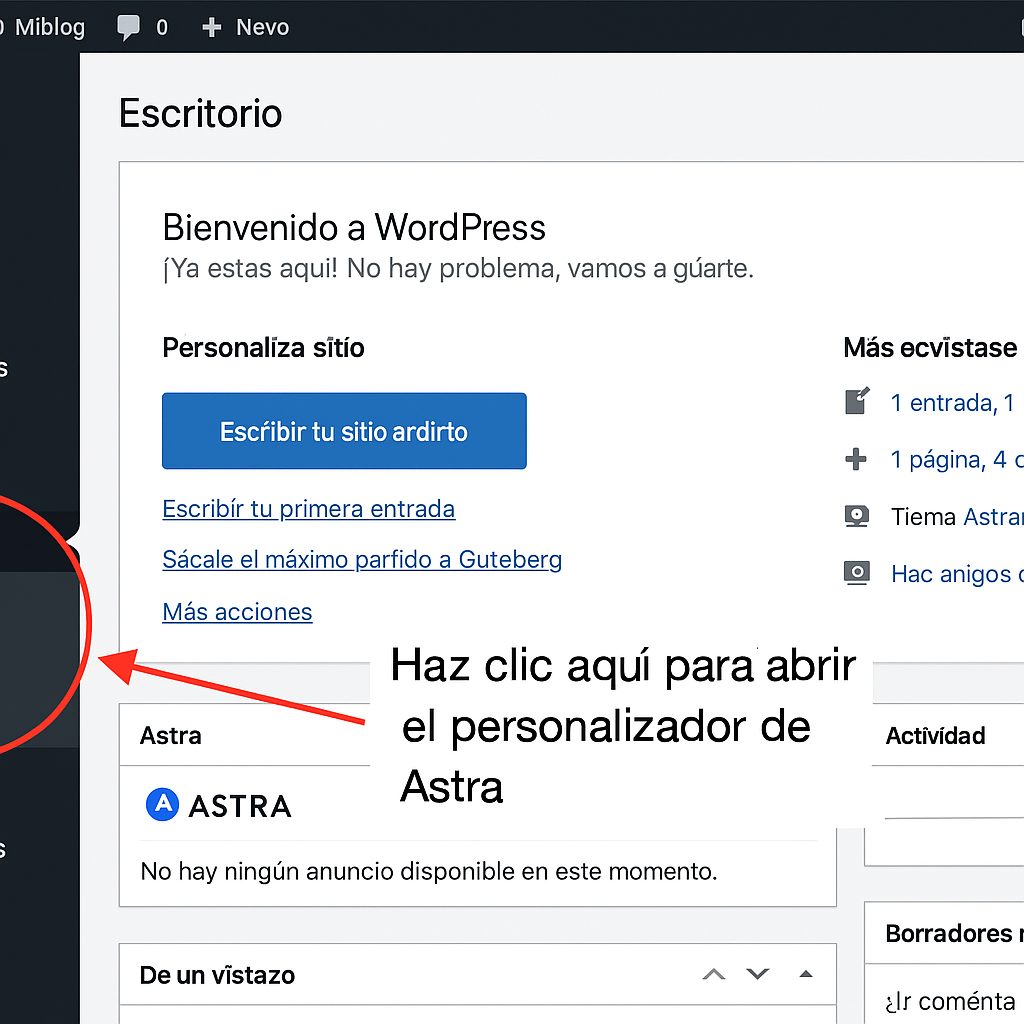The height and width of the screenshot is (1024, 1024).
Task: Click the plus icon beside 1 página
Action: (856, 459)
